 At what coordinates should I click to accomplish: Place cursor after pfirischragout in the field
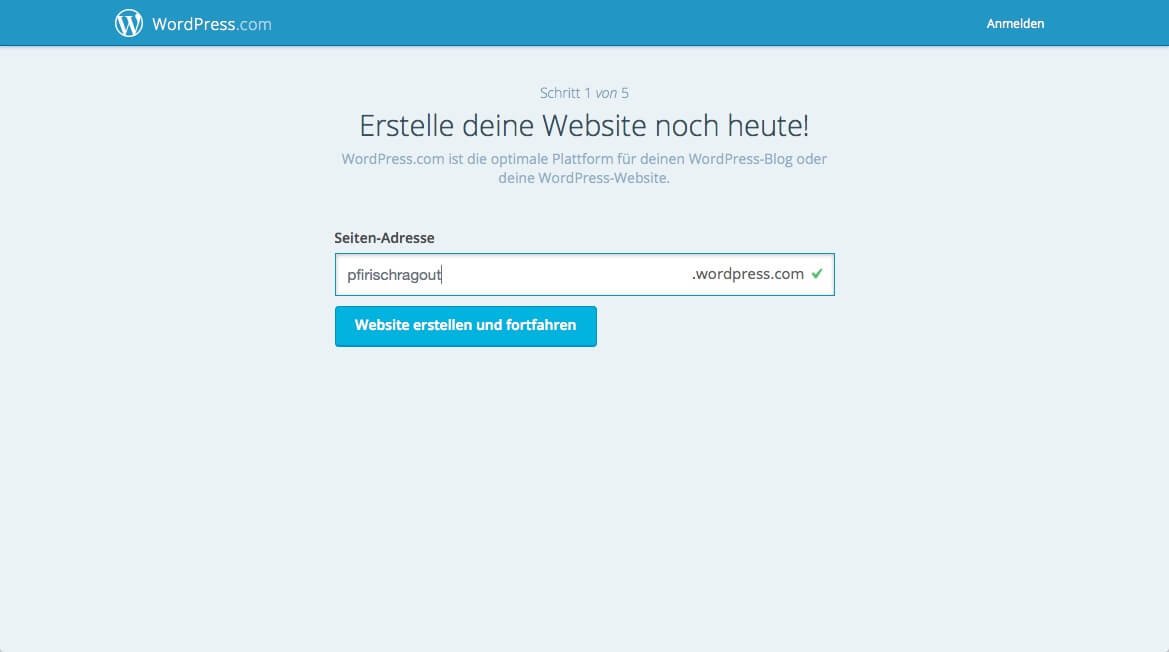[x=443, y=273]
